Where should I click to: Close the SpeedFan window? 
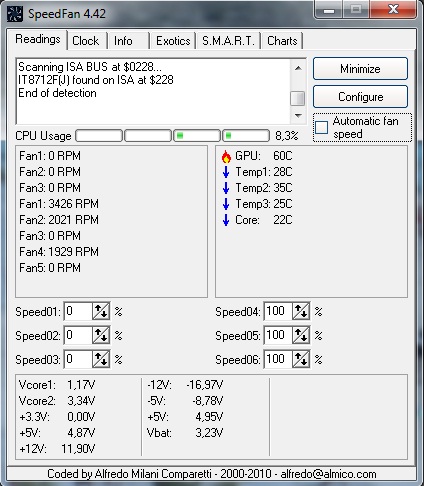394,10
